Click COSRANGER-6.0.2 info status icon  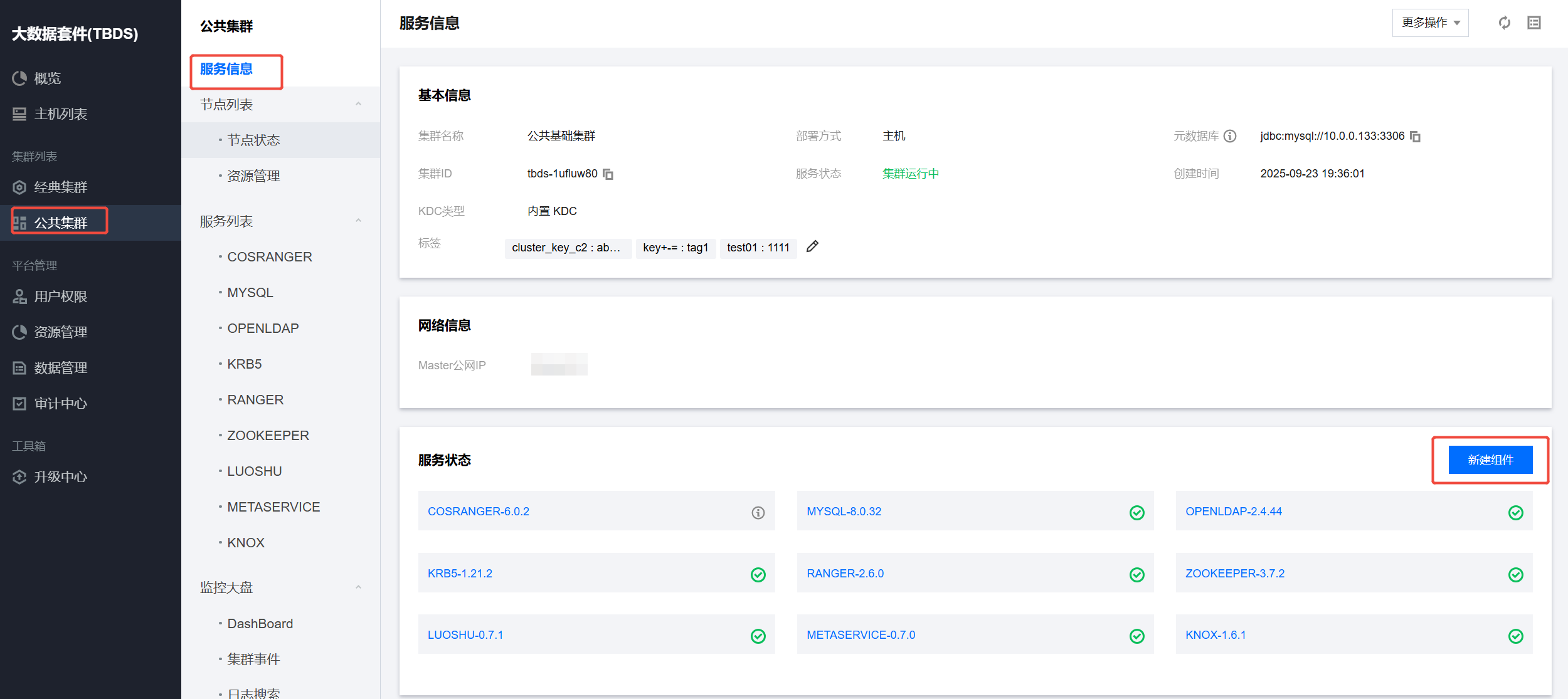(x=758, y=513)
